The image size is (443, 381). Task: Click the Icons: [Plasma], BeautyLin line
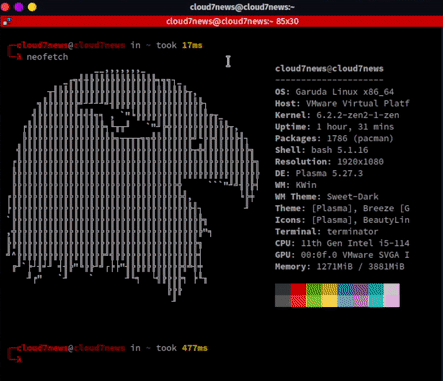[342, 220]
